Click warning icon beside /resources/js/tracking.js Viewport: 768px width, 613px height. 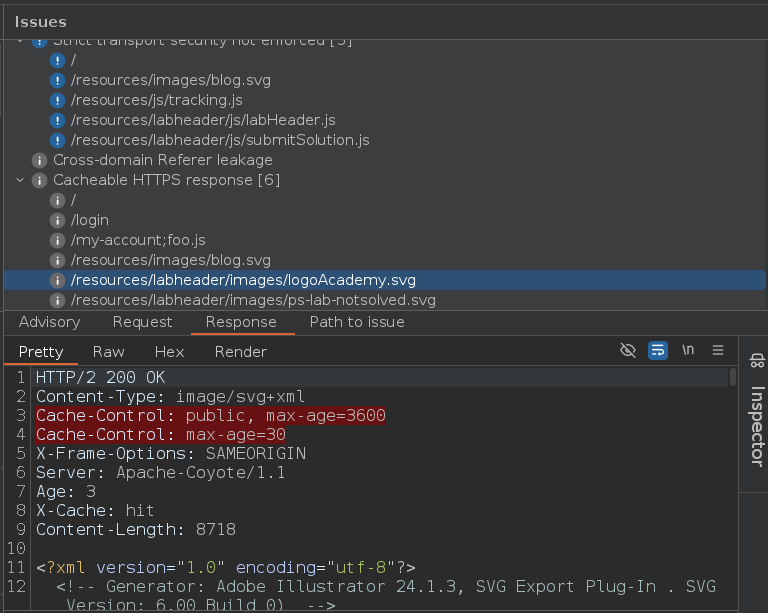(57, 100)
